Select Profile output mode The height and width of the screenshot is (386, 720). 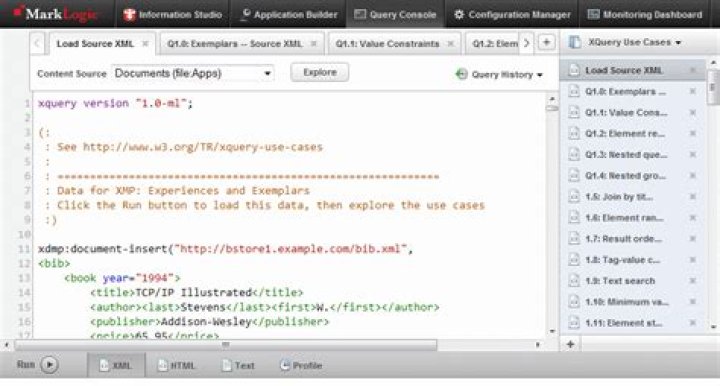click(x=301, y=365)
